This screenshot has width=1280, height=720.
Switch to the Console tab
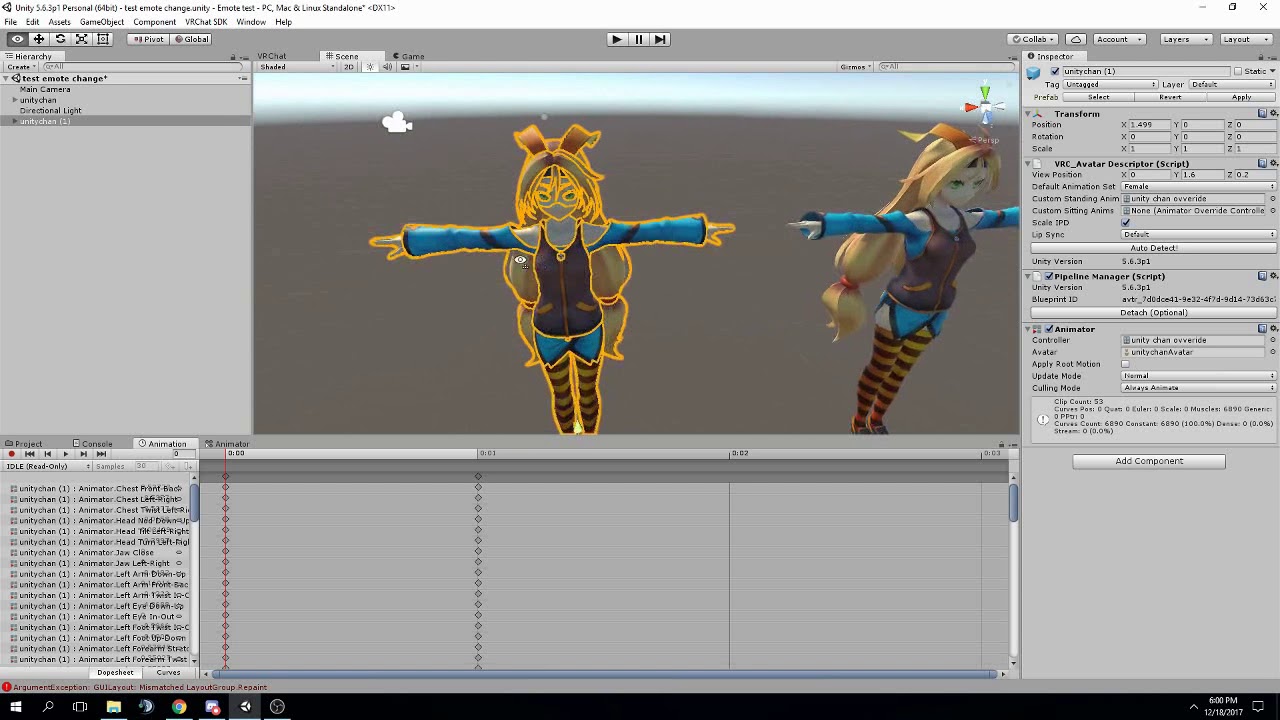pyautogui.click(x=92, y=444)
